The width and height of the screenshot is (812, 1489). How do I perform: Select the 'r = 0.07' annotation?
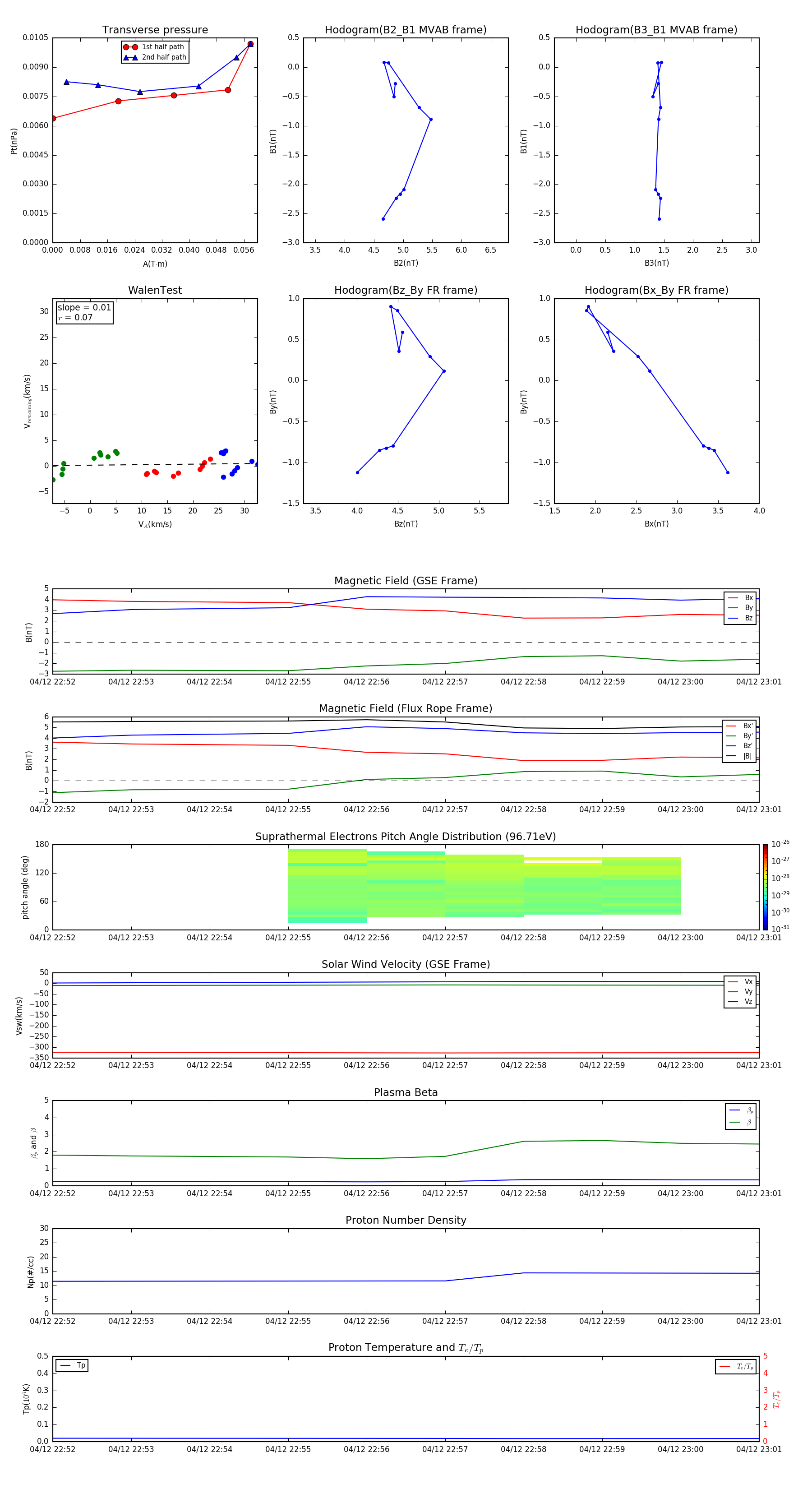point(75,317)
